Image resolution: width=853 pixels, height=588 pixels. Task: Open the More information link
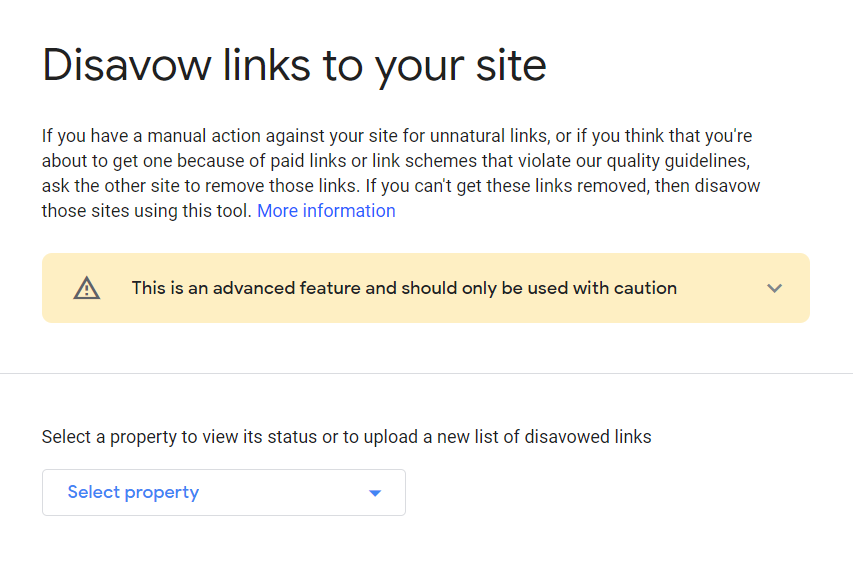pos(326,211)
